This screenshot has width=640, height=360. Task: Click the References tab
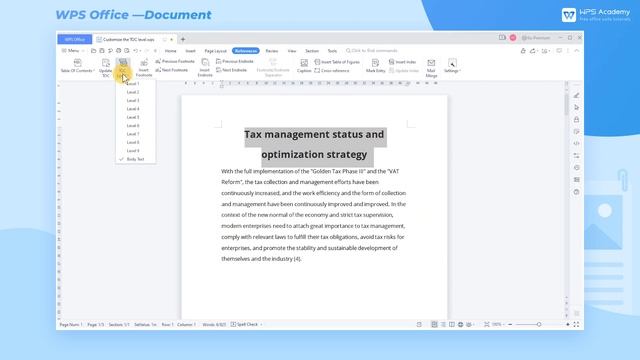[246, 51]
